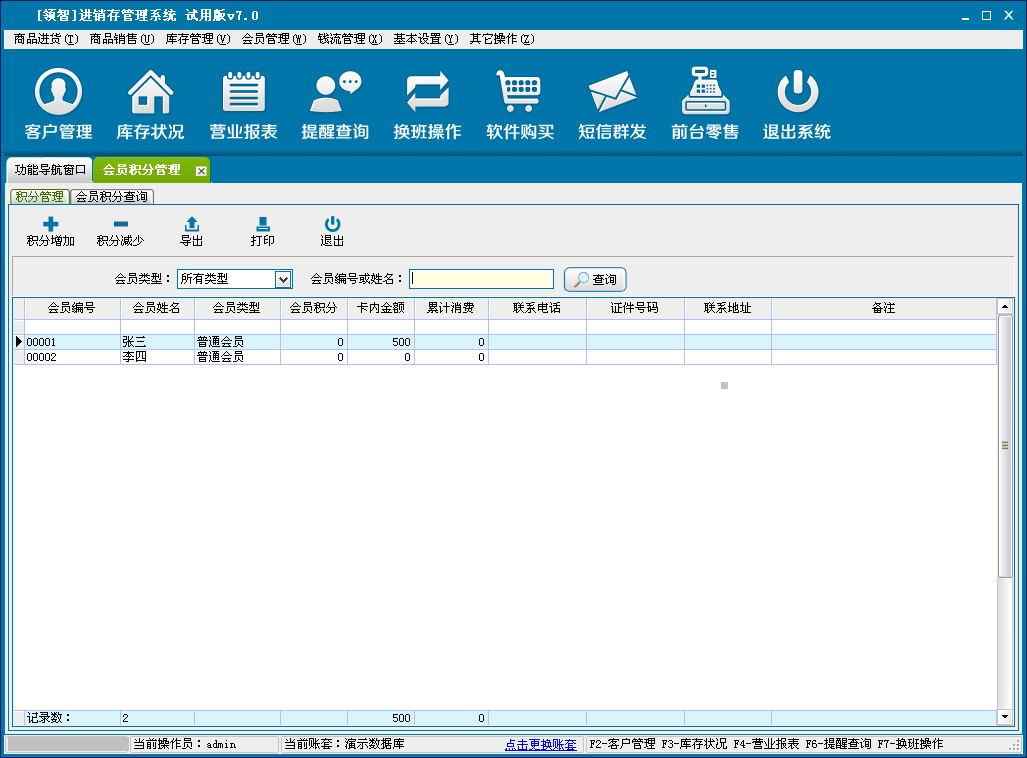This screenshot has height=758, width=1027.
Task: Click the 库存状况 house icon
Action: (150, 93)
